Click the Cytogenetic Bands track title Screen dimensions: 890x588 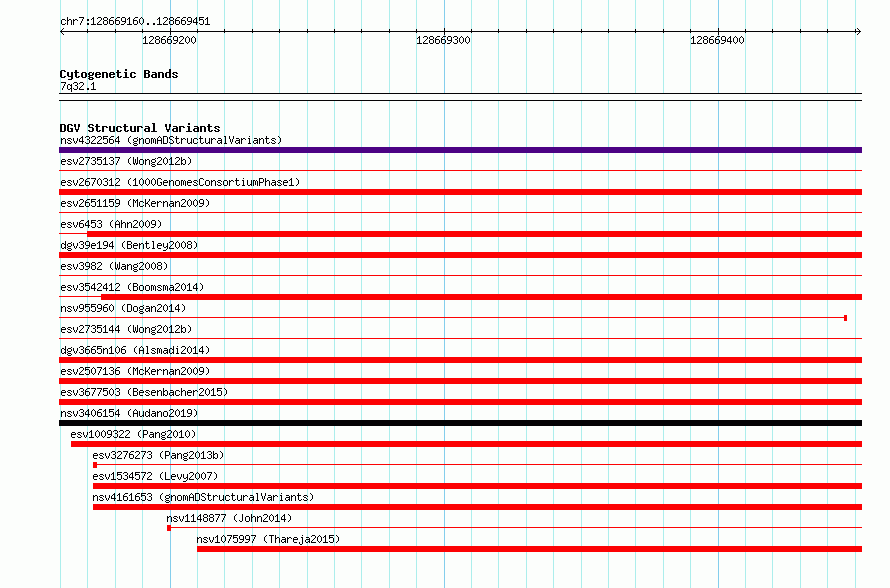(119, 74)
